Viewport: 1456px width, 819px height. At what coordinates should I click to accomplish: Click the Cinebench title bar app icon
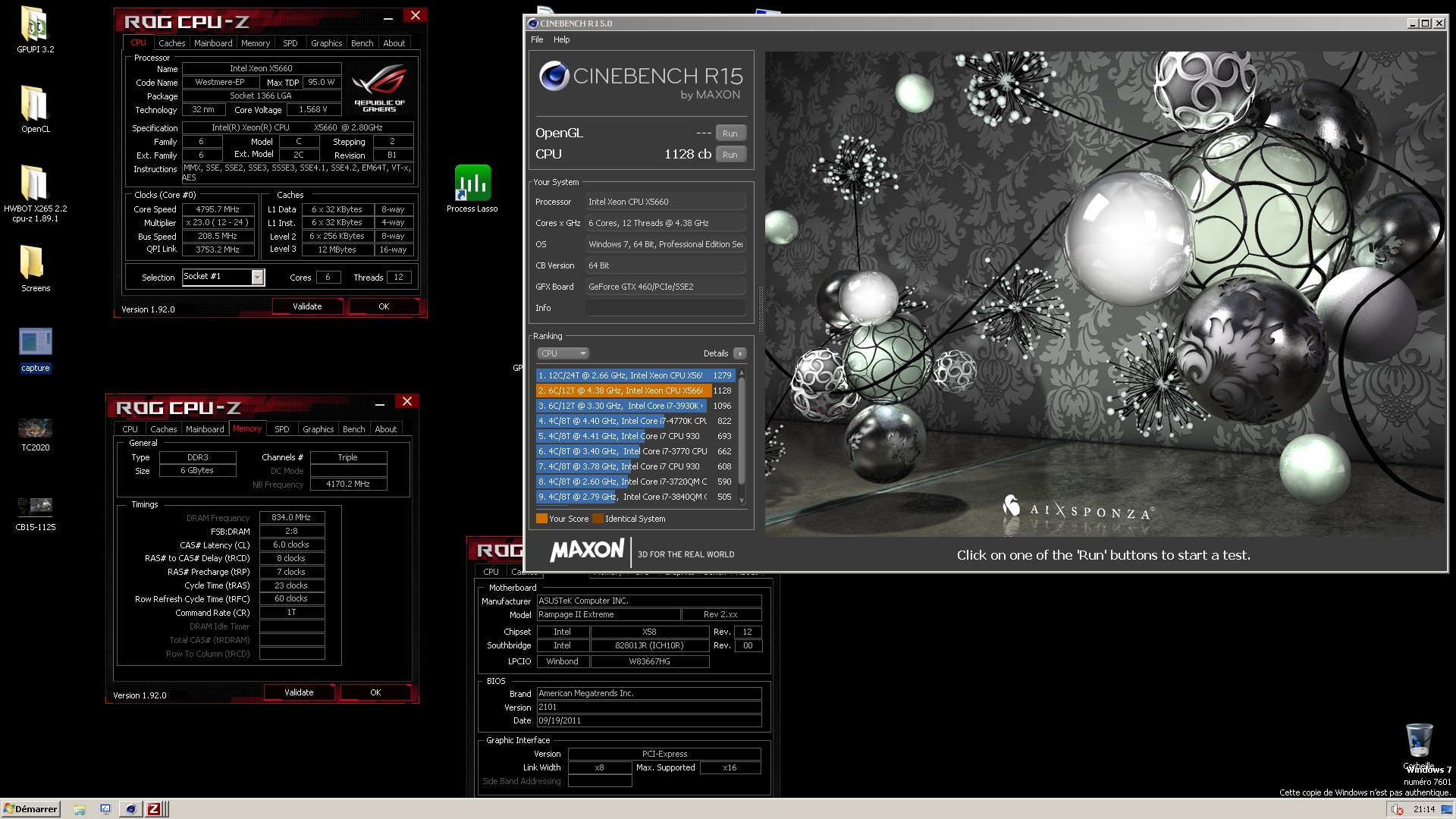pos(532,24)
